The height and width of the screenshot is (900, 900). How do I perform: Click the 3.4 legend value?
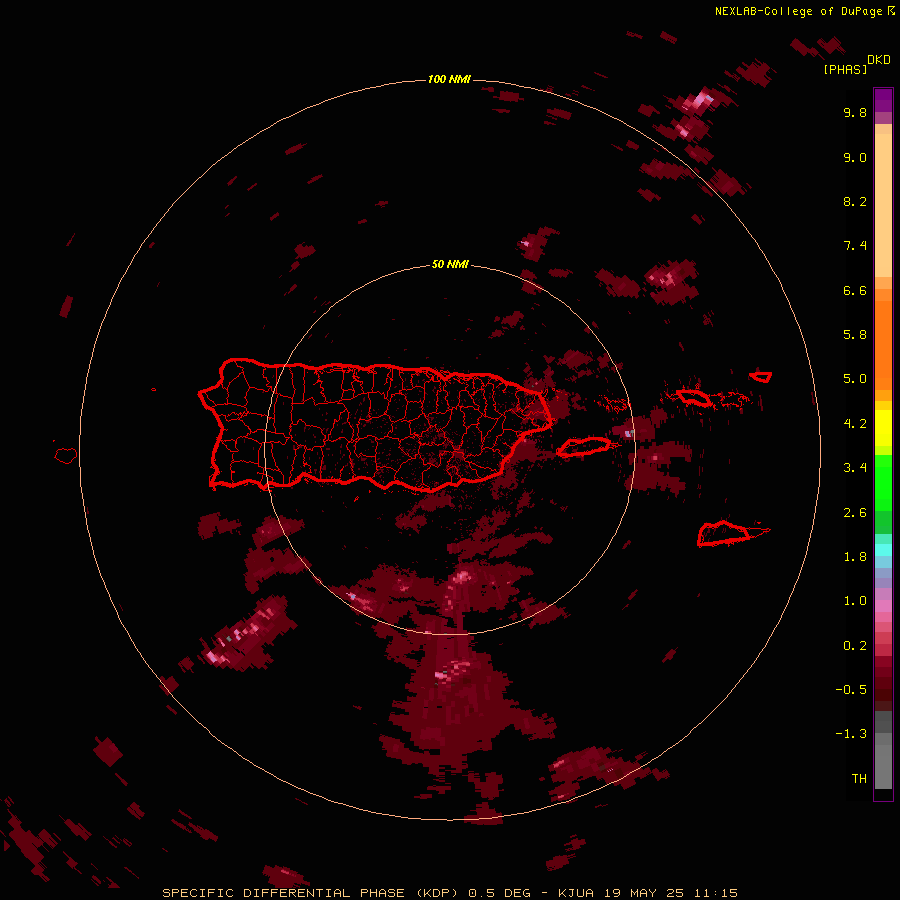pyautogui.click(x=855, y=468)
